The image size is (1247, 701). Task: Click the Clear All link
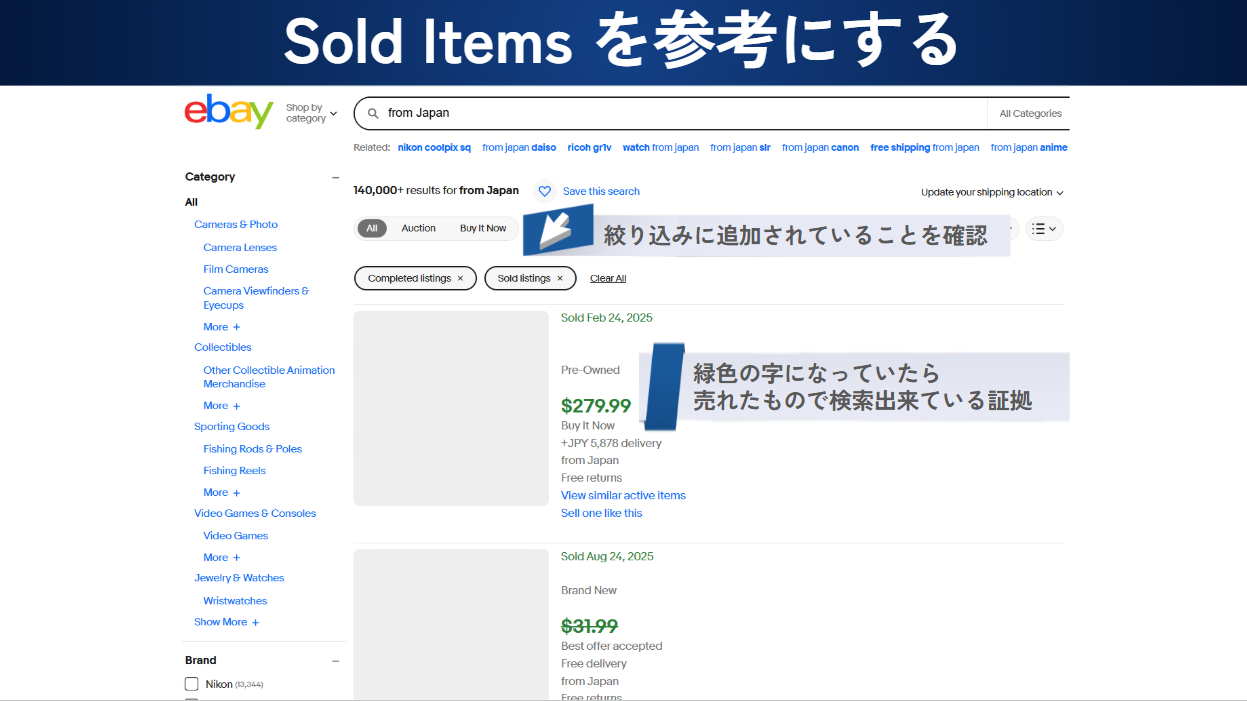click(x=608, y=278)
